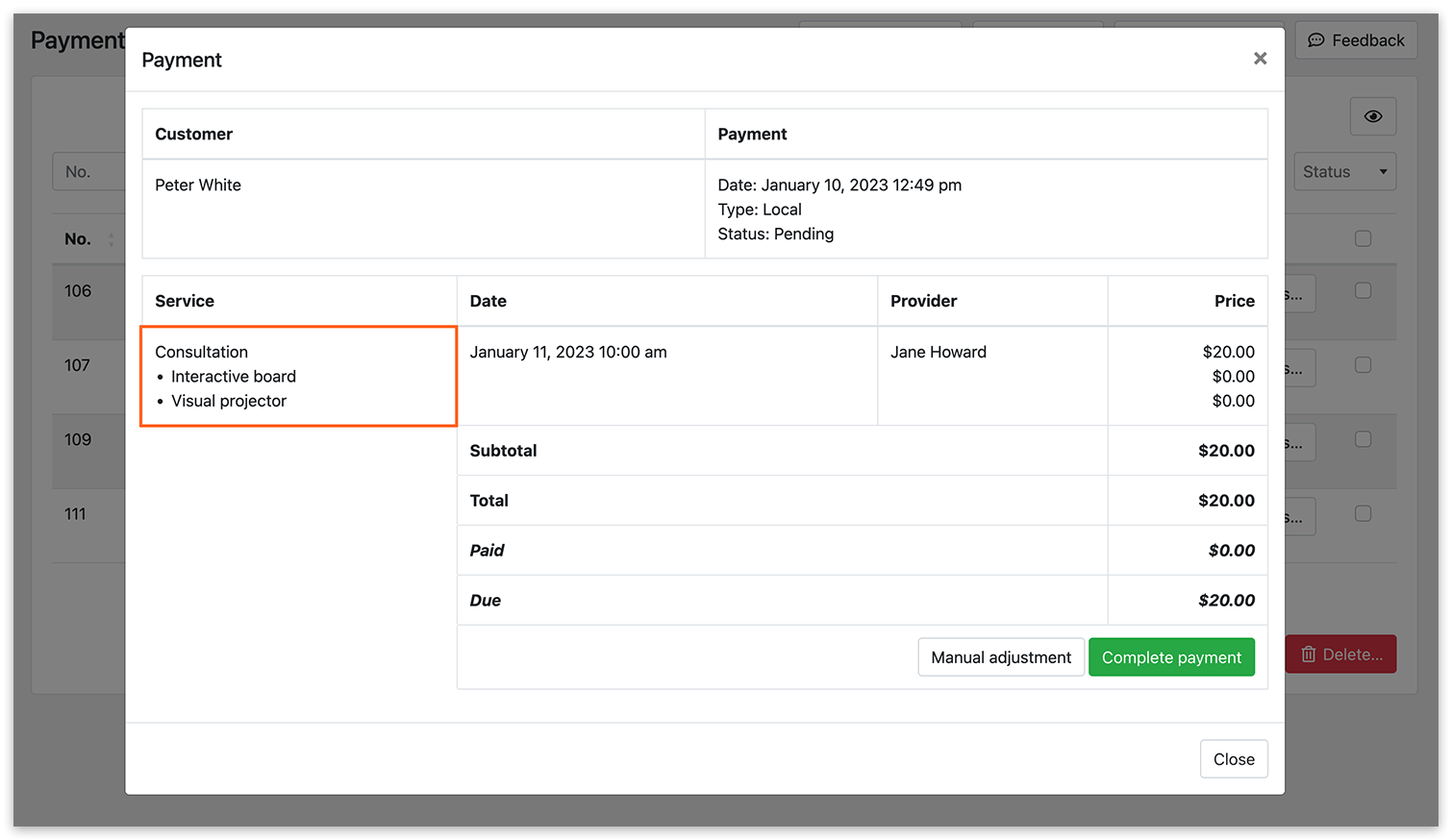Click payment number 109 in background table
This screenshot has height=840, width=1452.
click(78, 439)
